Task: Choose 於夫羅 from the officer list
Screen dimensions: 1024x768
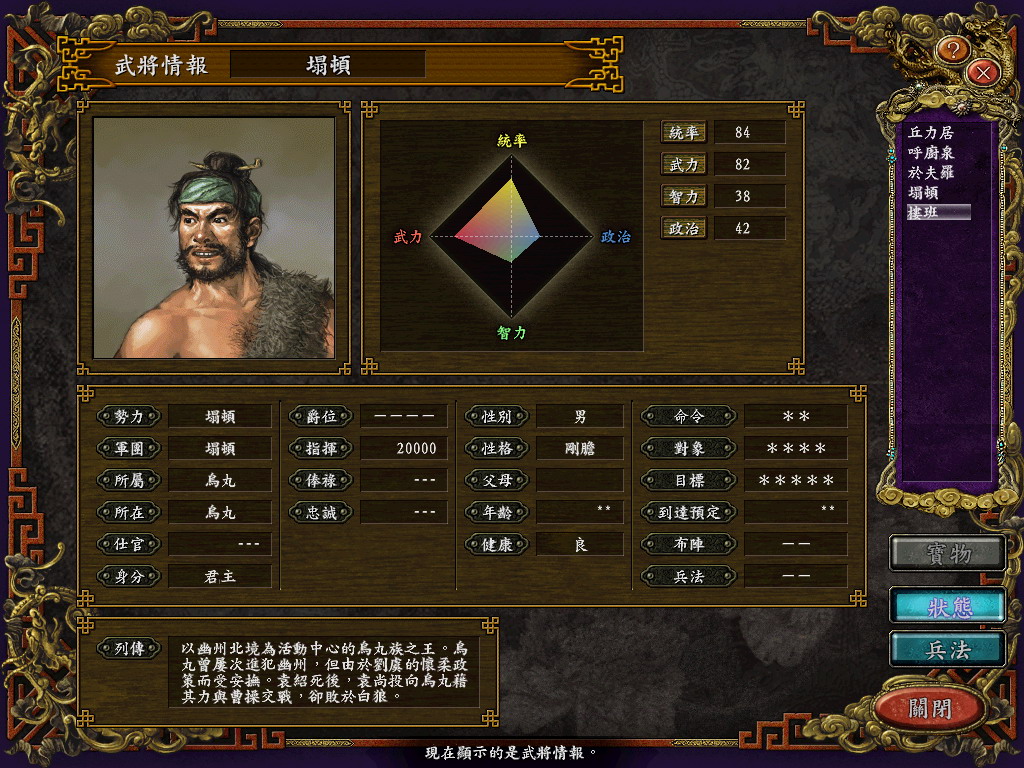Action: (931, 172)
